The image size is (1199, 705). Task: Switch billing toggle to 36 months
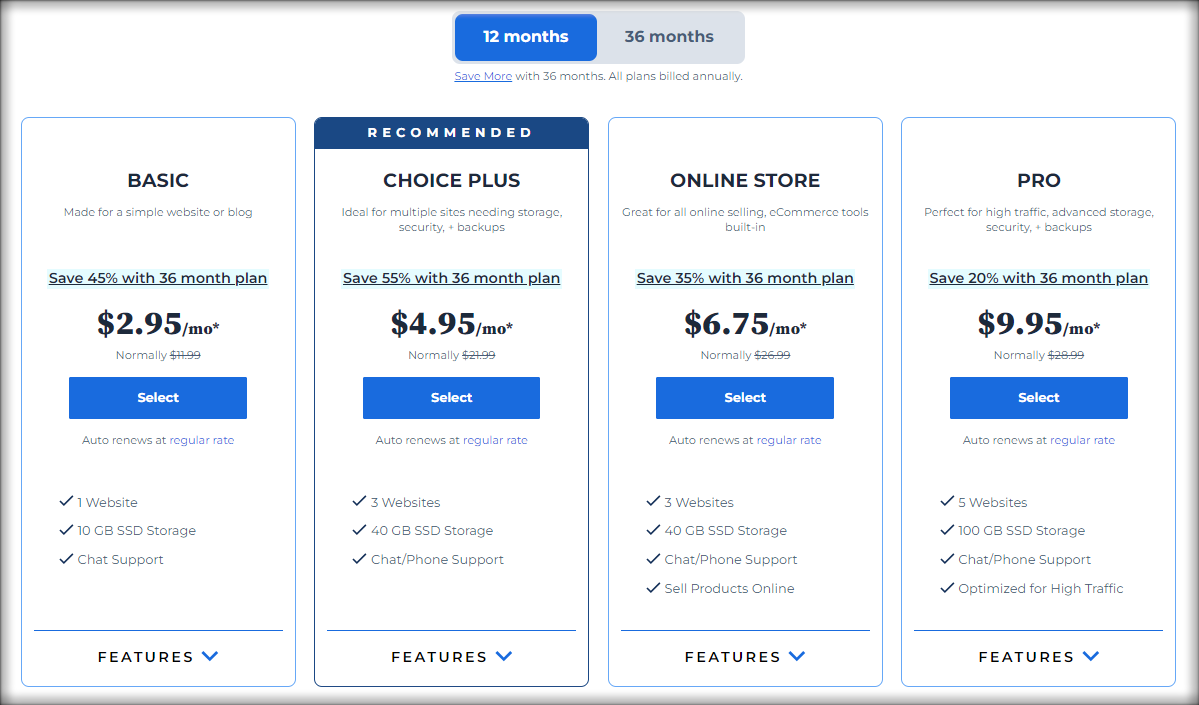pyautogui.click(x=669, y=37)
